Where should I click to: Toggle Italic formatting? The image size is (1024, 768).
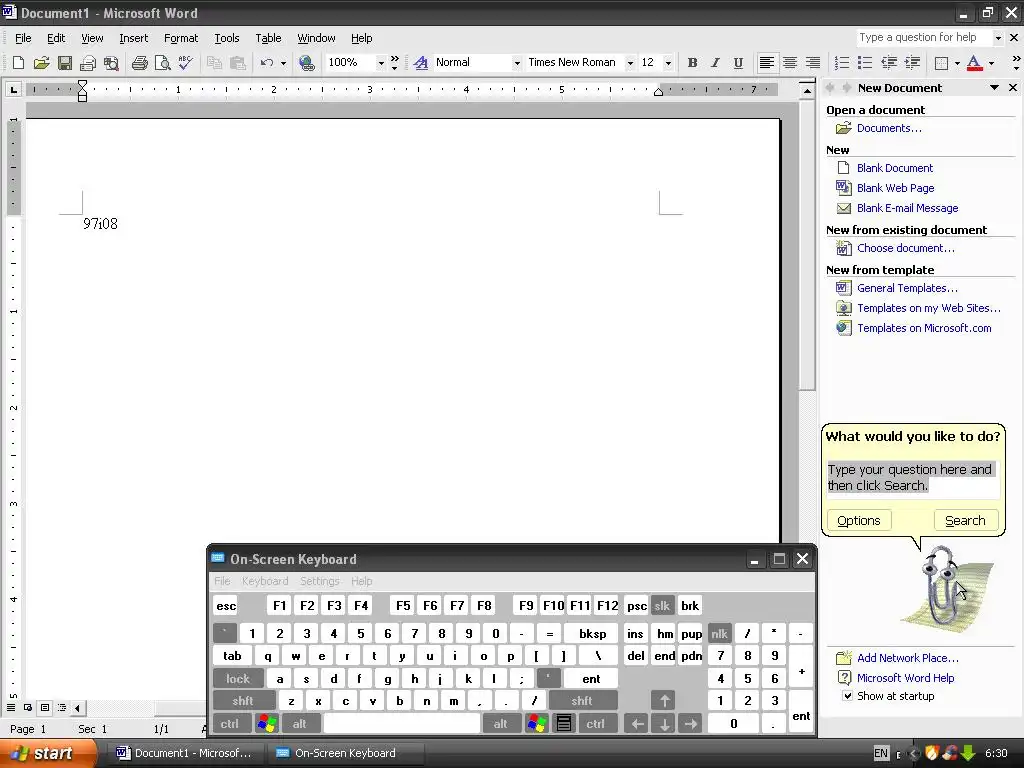coord(715,63)
